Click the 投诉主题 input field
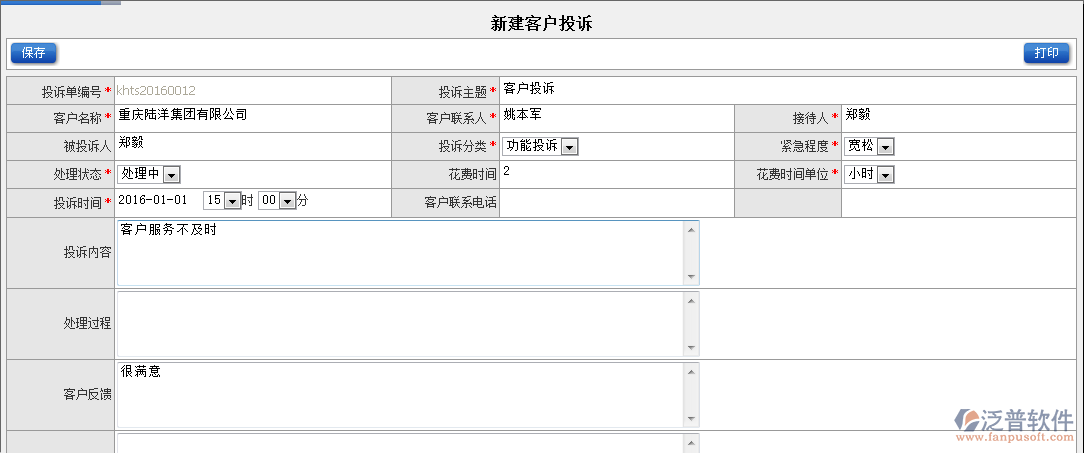The image size is (1084, 453). click(x=780, y=90)
